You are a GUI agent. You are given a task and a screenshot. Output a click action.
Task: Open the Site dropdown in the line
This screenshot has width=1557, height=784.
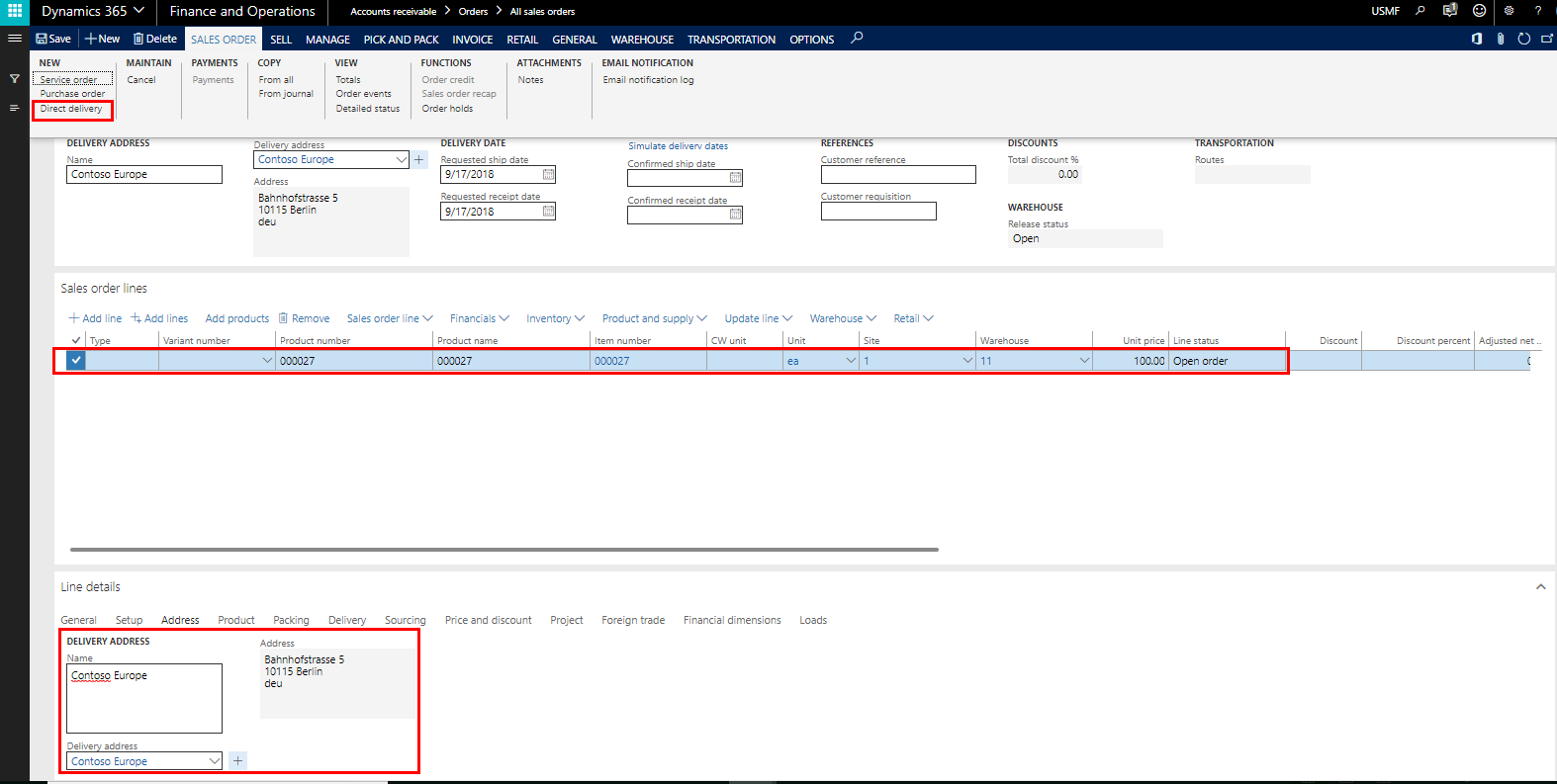[967, 361]
